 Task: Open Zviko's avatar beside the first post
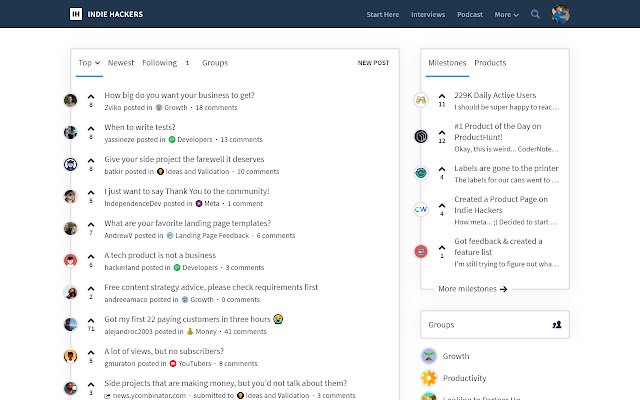(x=70, y=100)
